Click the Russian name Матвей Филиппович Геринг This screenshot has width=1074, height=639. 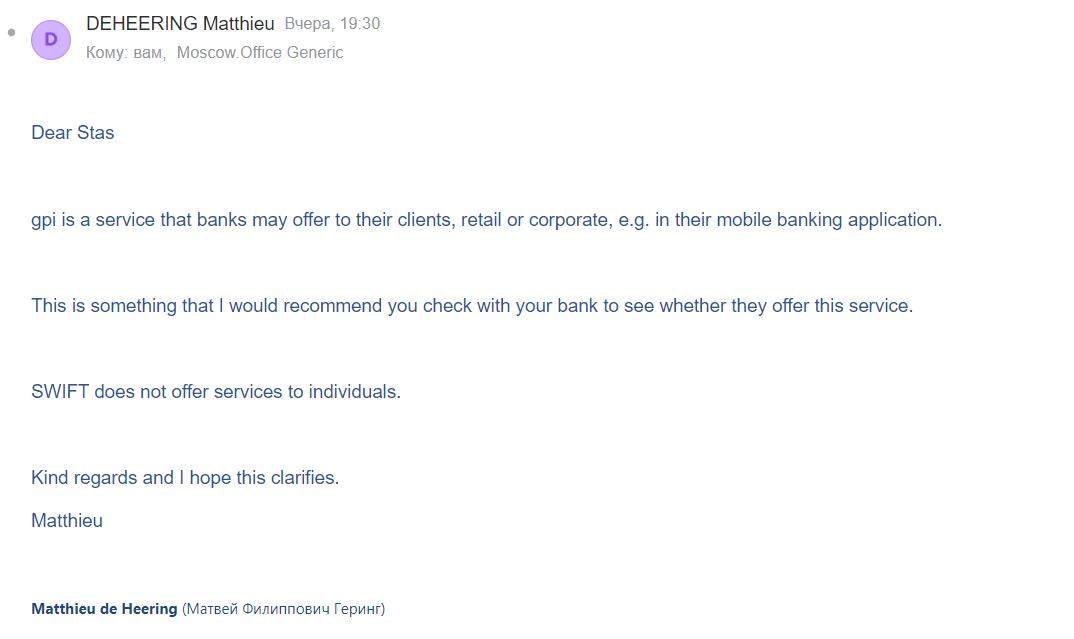(283, 609)
